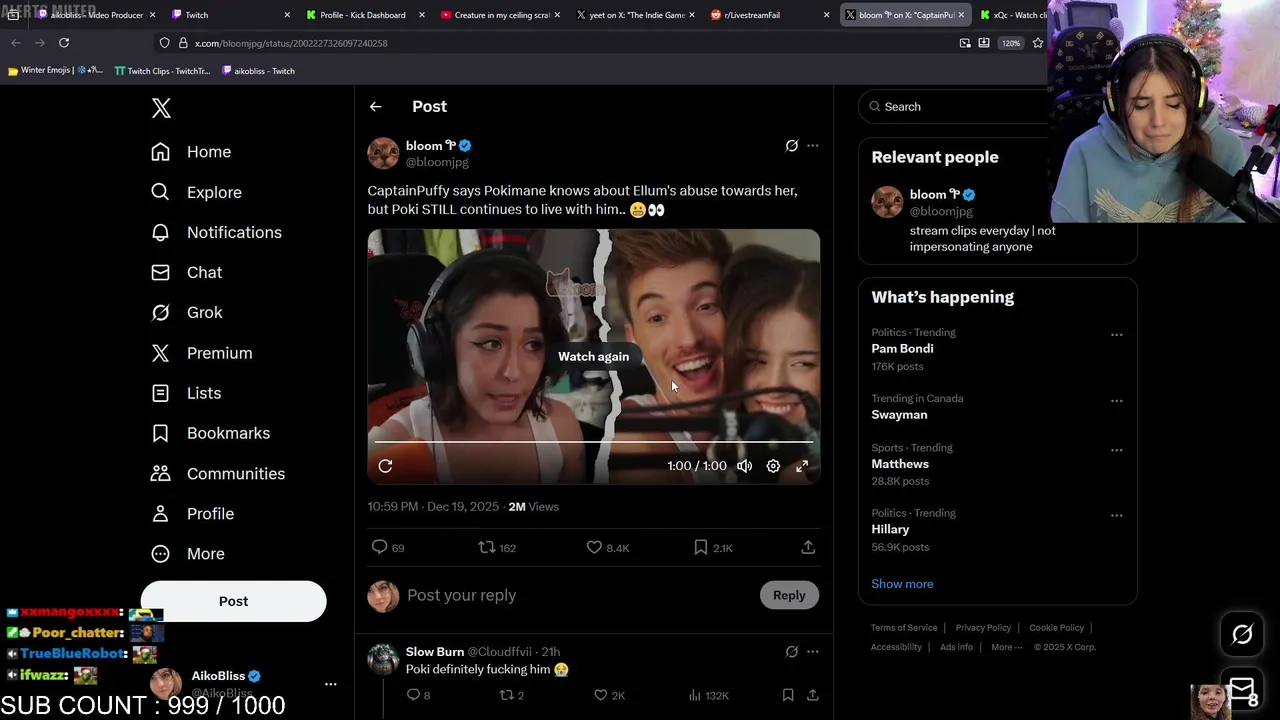This screenshot has width=1280, height=720.
Task: Open floating Messages button
Action: pos(1242,689)
